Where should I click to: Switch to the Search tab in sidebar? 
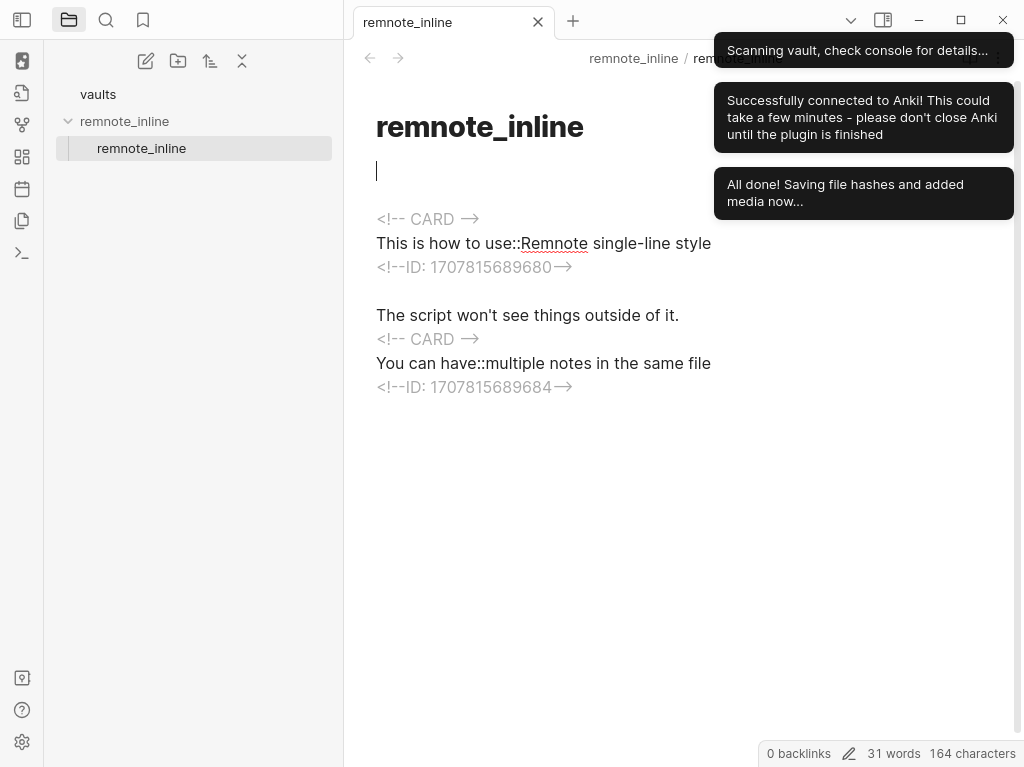pyautogui.click(x=106, y=20)
